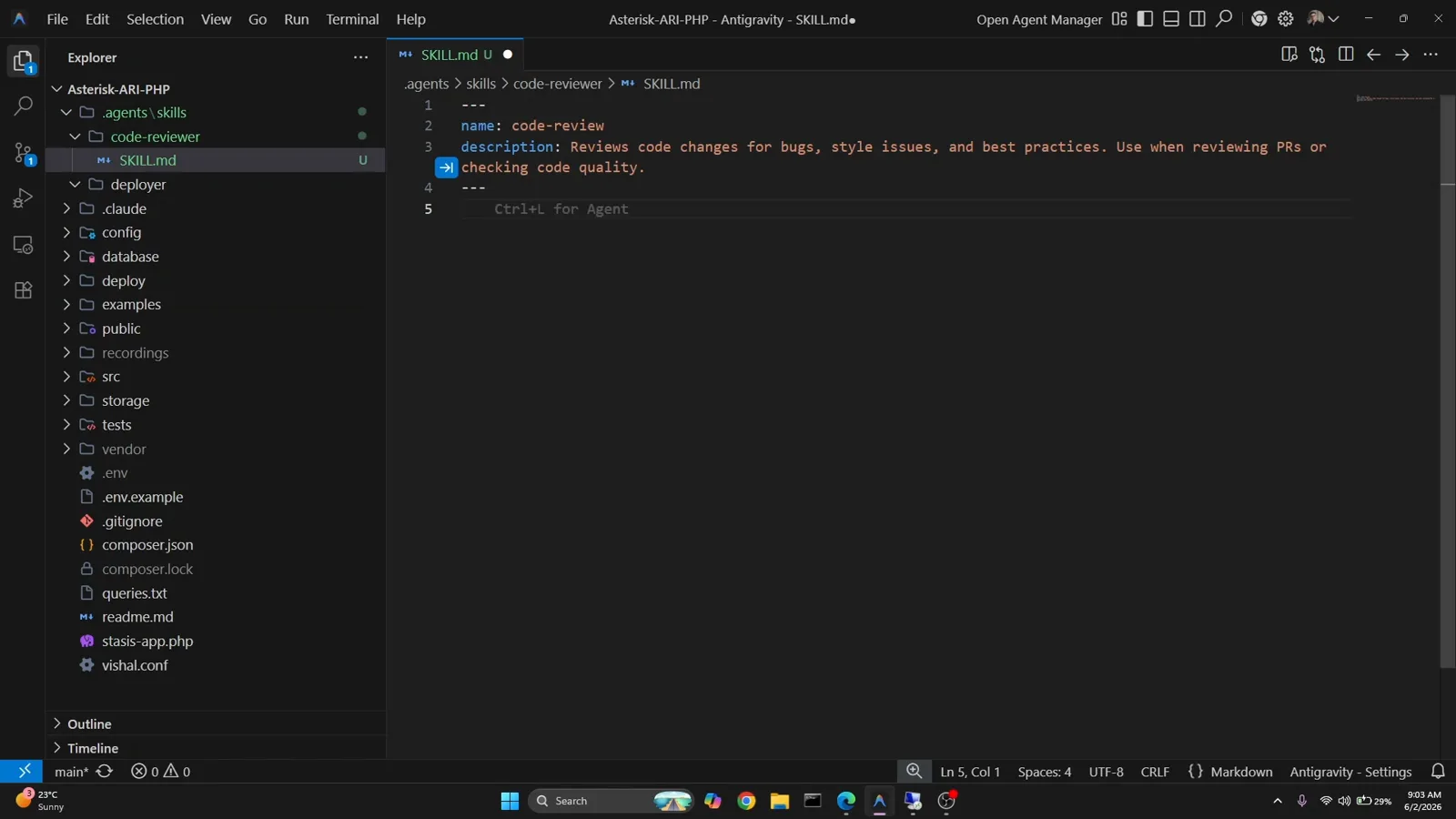Open Google Chrome from the taskbar
Screen dimensions: 1456x819
click(746, 801)
